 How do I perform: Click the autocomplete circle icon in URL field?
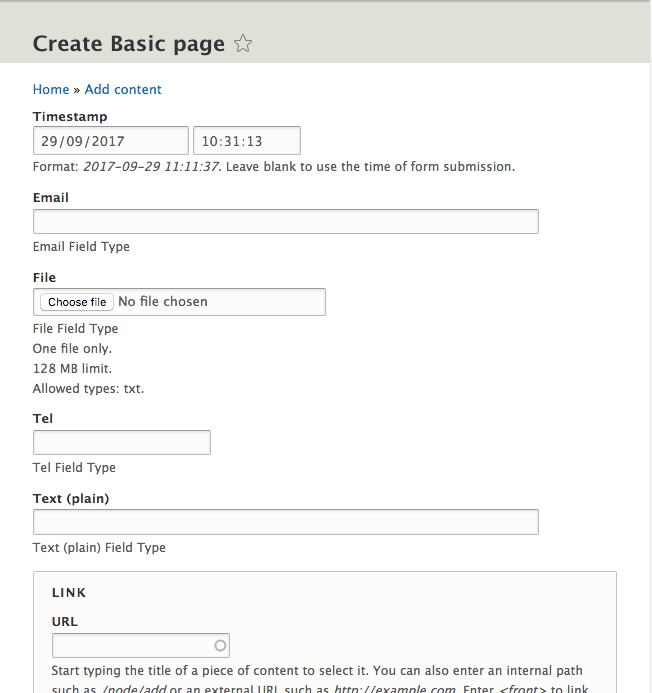point(221,645)
